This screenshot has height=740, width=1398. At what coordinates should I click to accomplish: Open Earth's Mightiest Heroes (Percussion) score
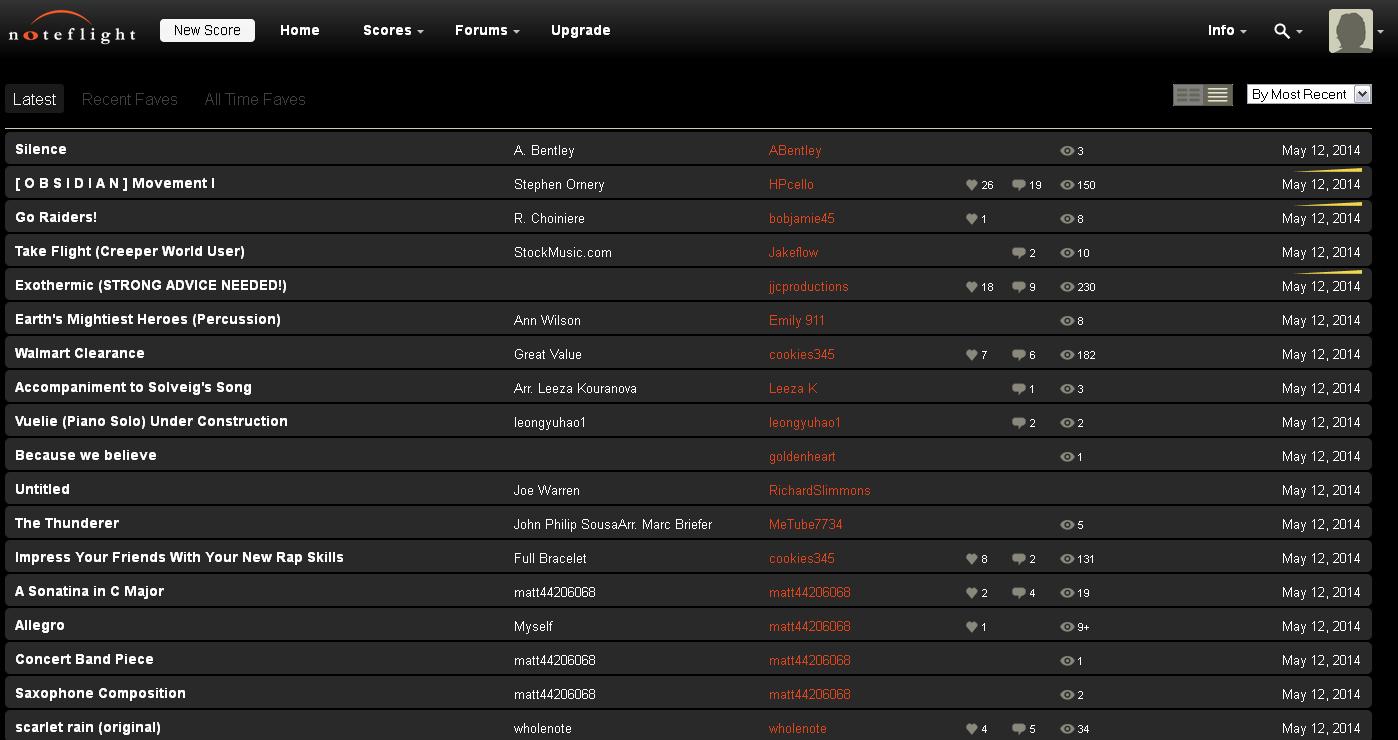(x=148, y=320)
